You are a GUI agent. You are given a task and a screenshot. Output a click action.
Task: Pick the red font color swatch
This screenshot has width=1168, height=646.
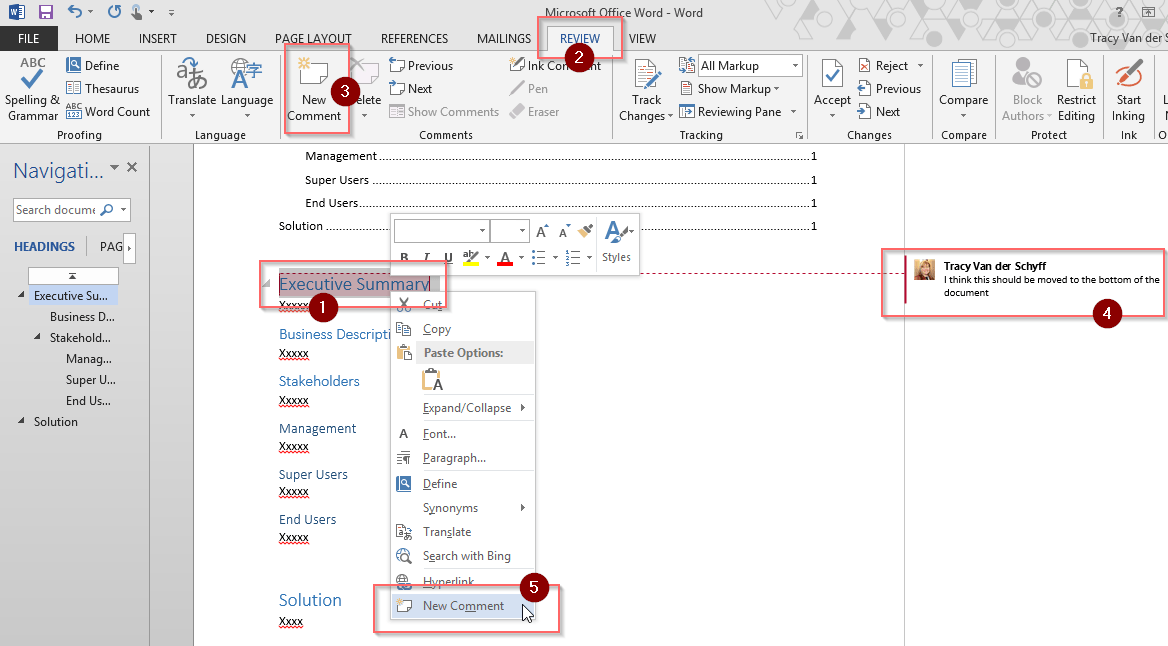click(x=504, y=257)
